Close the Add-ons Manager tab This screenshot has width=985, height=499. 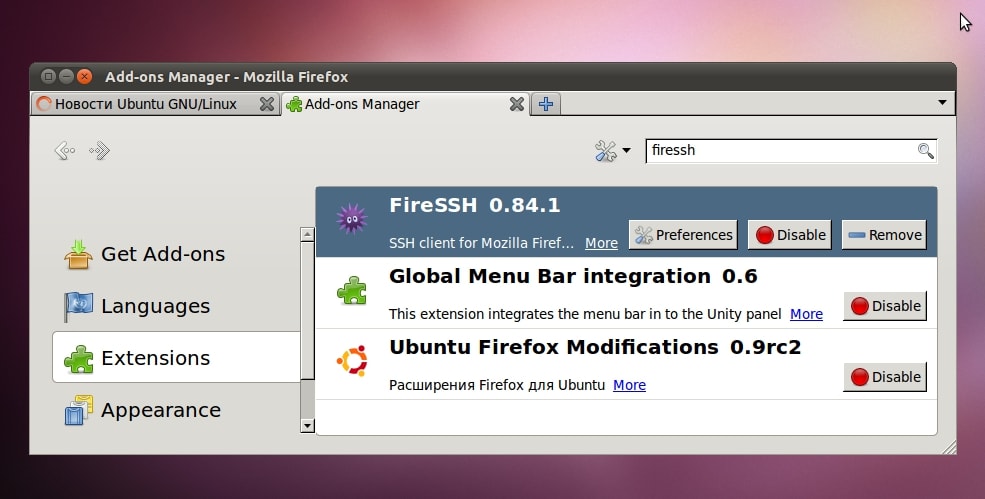tap(517, 104)
